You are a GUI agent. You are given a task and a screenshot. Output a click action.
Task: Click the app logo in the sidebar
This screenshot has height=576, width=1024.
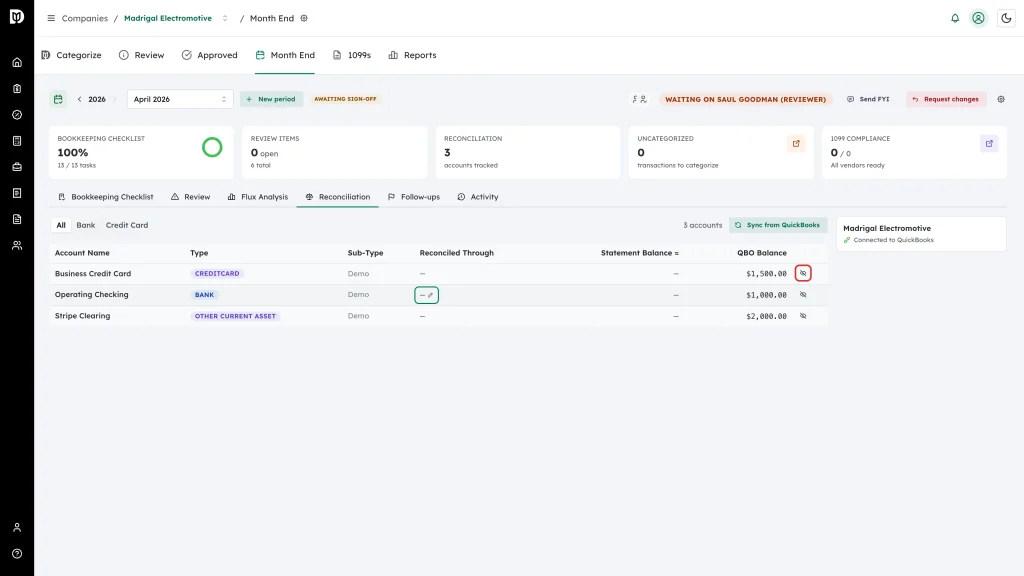coord(17,17)
